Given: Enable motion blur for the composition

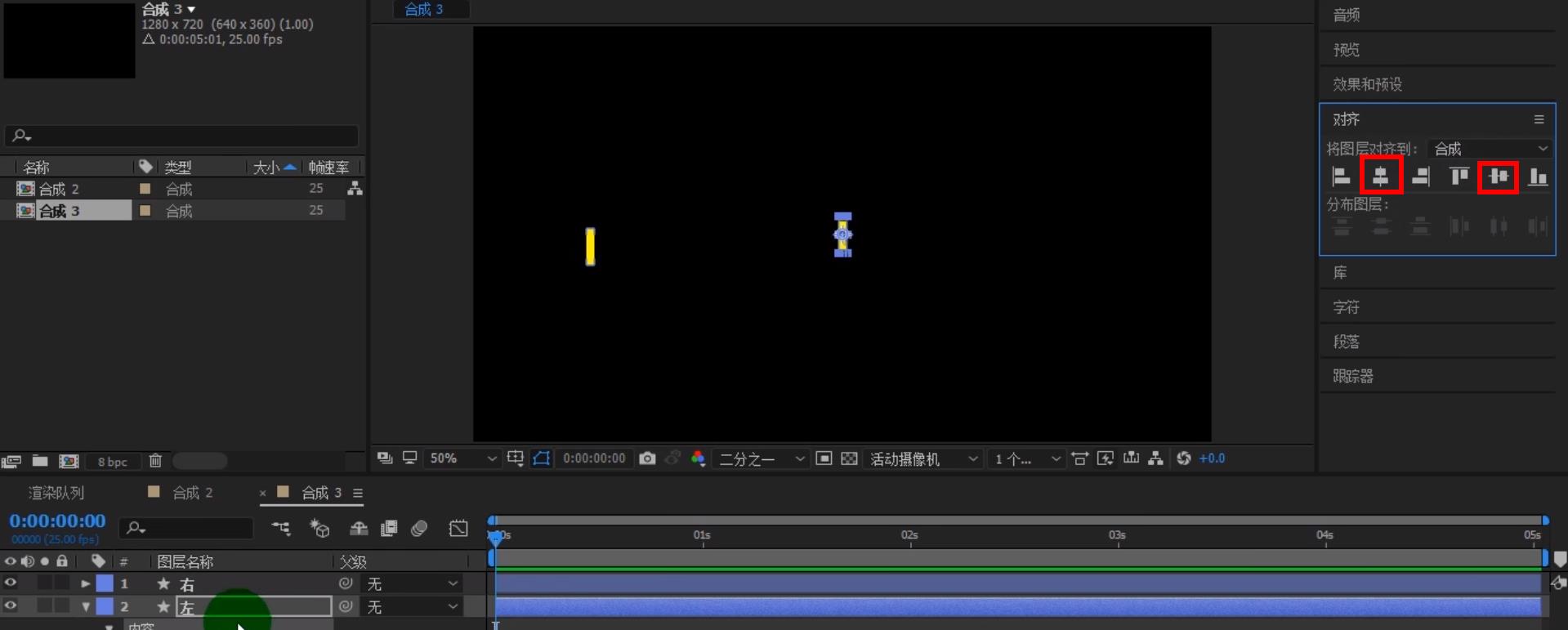Looking at the screenshot, I should click(419, 529).
